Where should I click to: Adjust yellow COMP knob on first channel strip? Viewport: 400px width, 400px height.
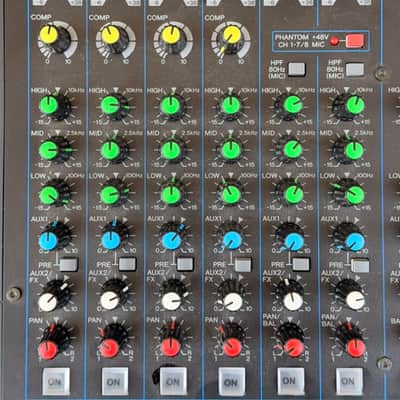49,34
